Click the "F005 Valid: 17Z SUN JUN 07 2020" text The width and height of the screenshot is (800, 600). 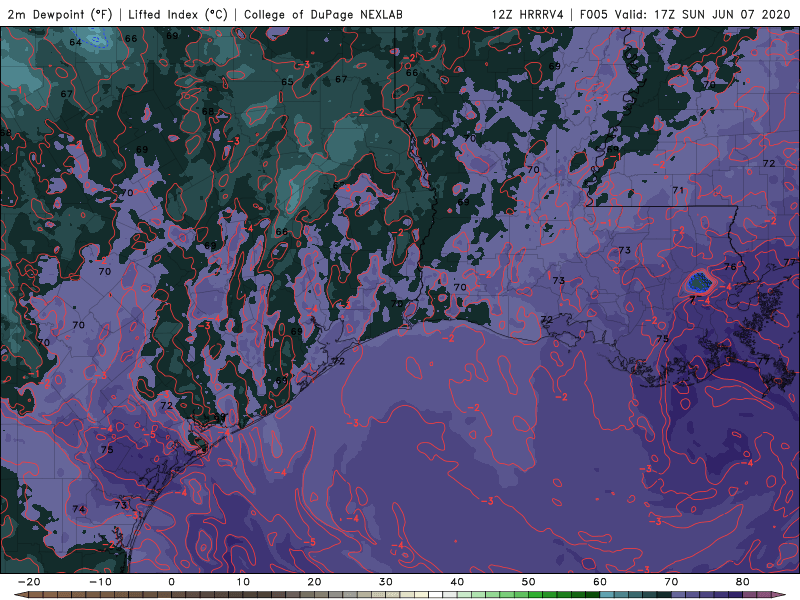(685, 15)
